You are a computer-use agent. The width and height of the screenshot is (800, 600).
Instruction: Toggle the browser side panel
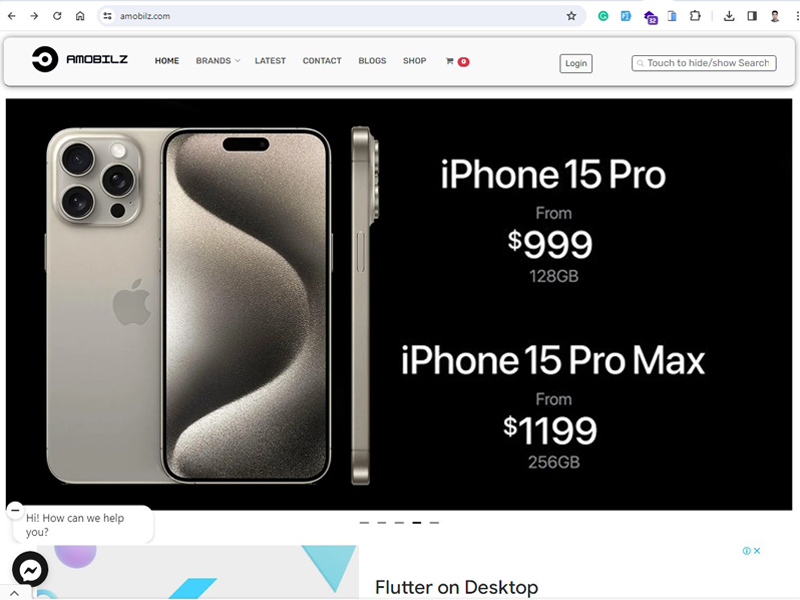pos(752,16)
